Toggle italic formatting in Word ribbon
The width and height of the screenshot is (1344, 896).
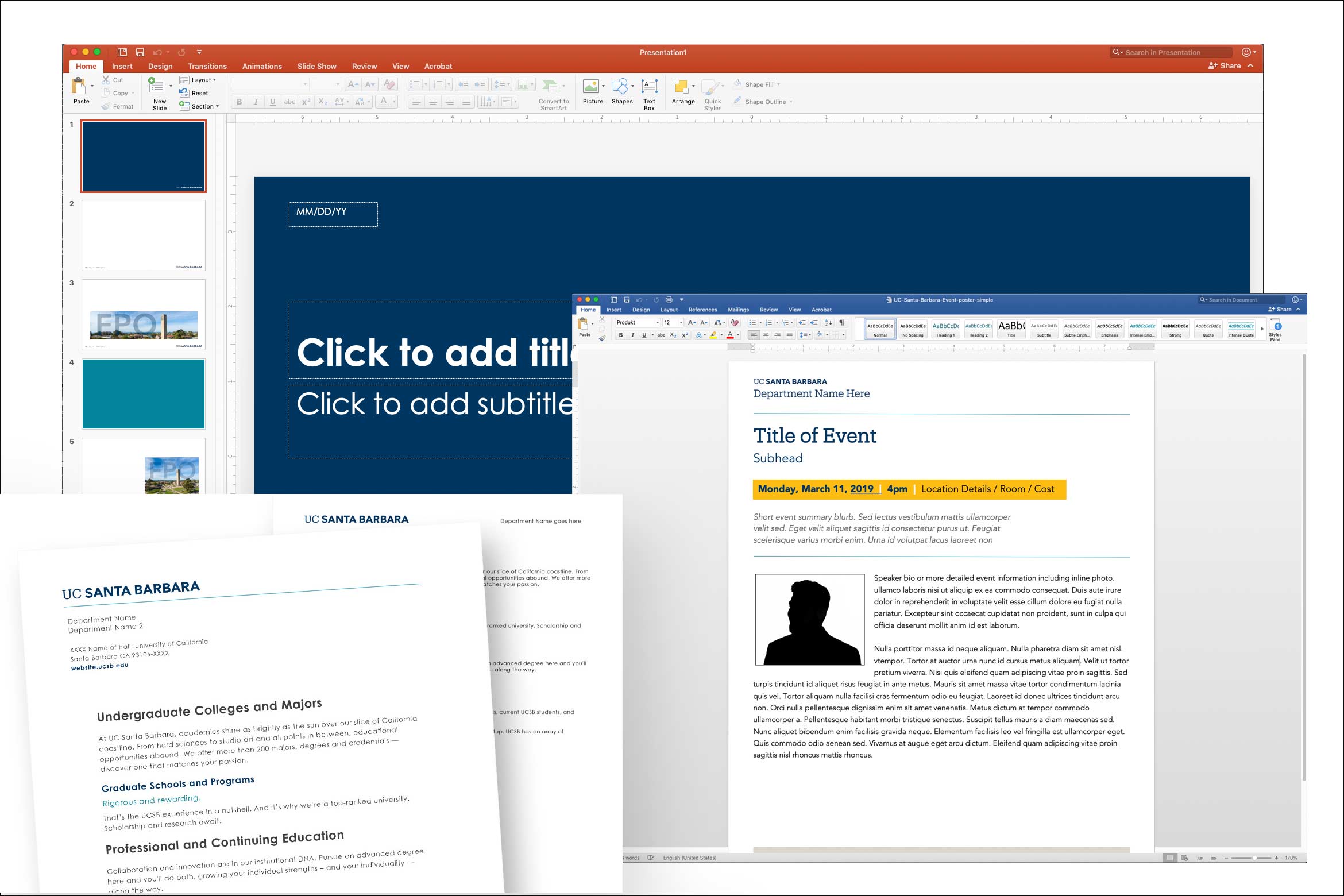pyautogui.click(x=632, y=335)
